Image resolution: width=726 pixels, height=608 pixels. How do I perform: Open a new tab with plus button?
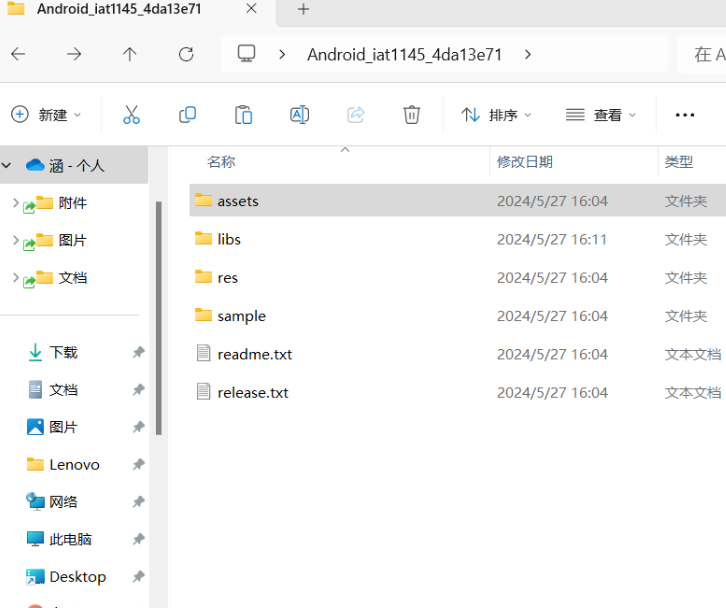click(303, 9)
